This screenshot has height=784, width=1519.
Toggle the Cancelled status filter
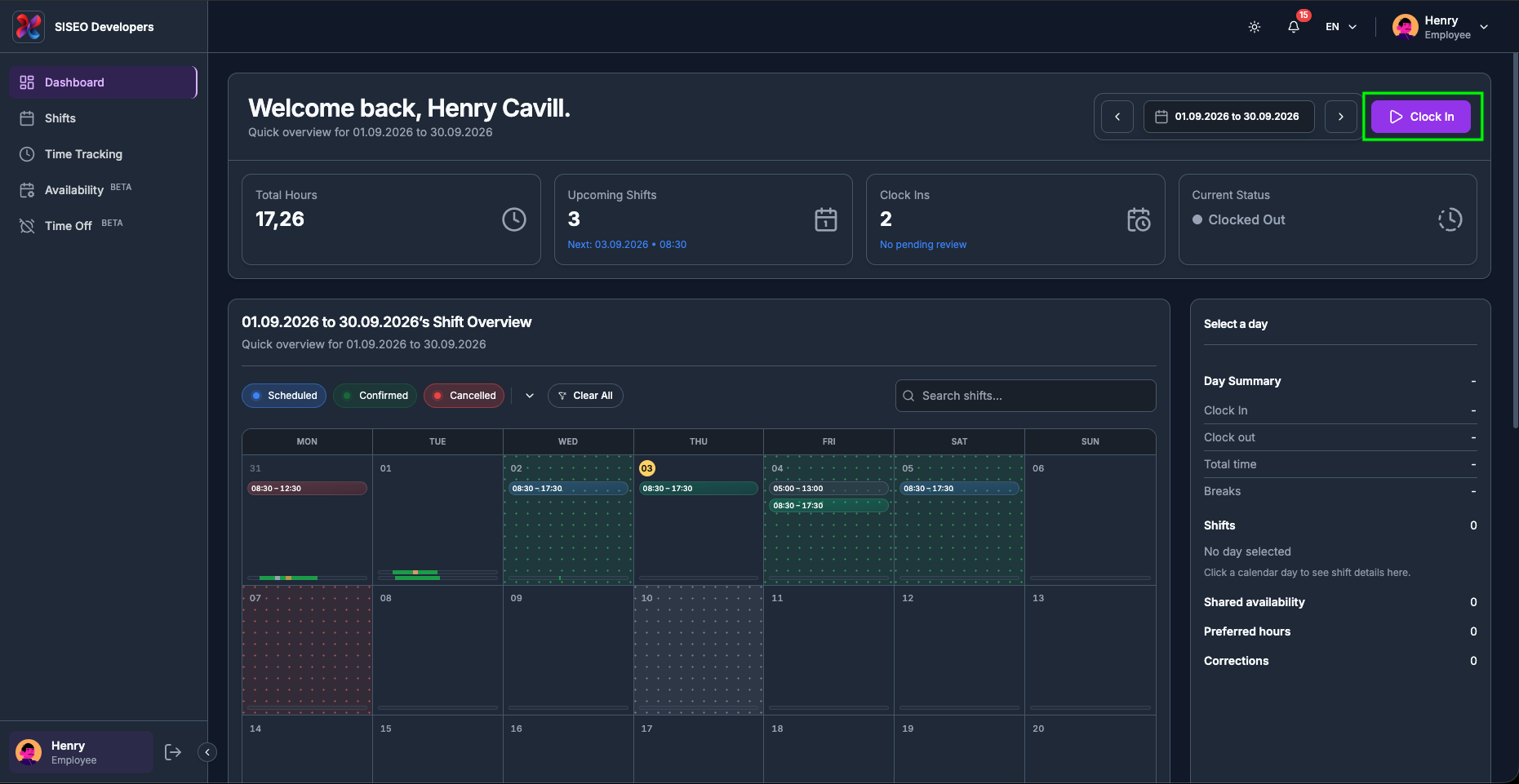(464, 396)
